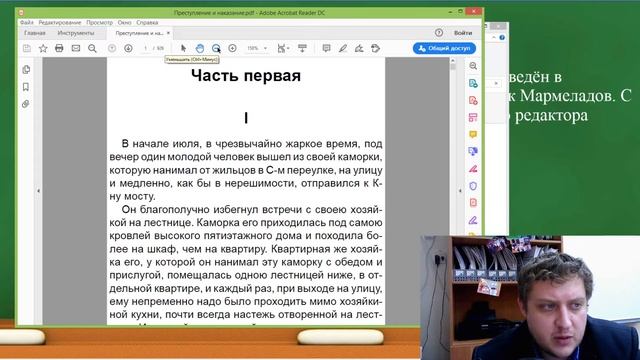Click blue help icon in background window
The width and height of the screenshot is (640, 360).
[502, 38]
